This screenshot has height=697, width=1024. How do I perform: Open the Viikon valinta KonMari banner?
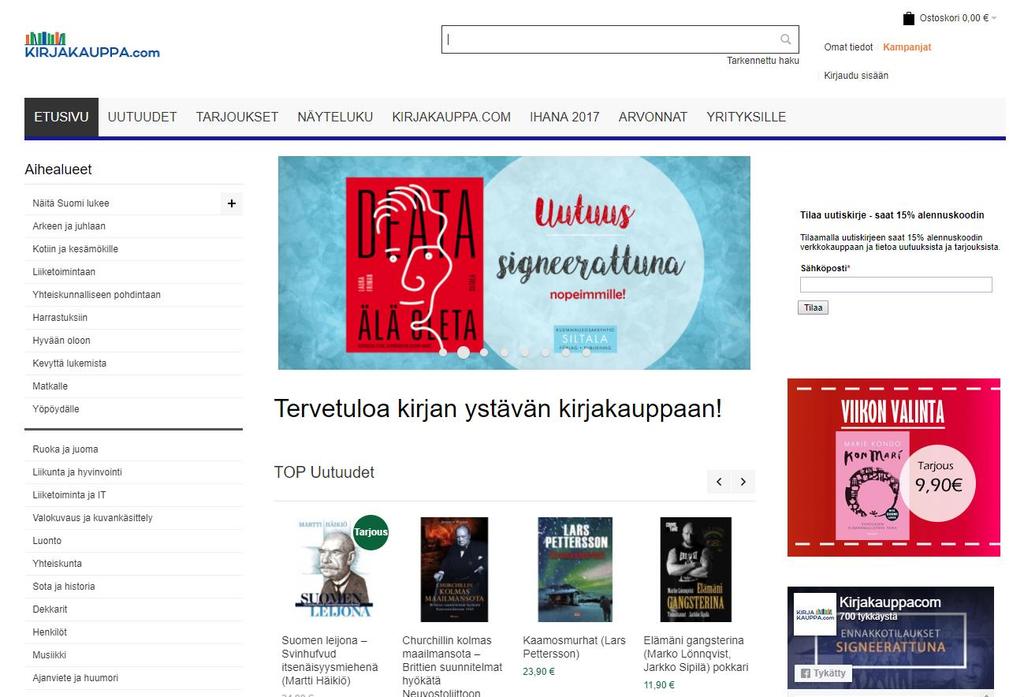893,468
